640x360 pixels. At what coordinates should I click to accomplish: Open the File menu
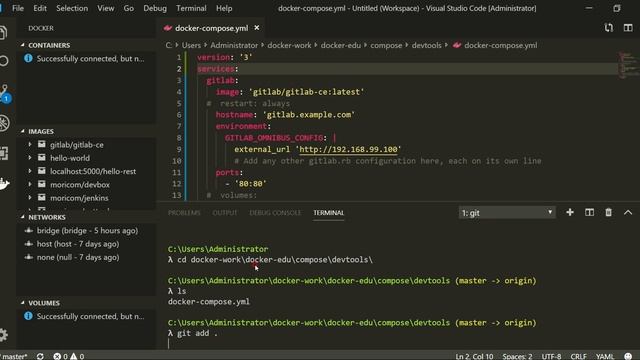point(18,8)
